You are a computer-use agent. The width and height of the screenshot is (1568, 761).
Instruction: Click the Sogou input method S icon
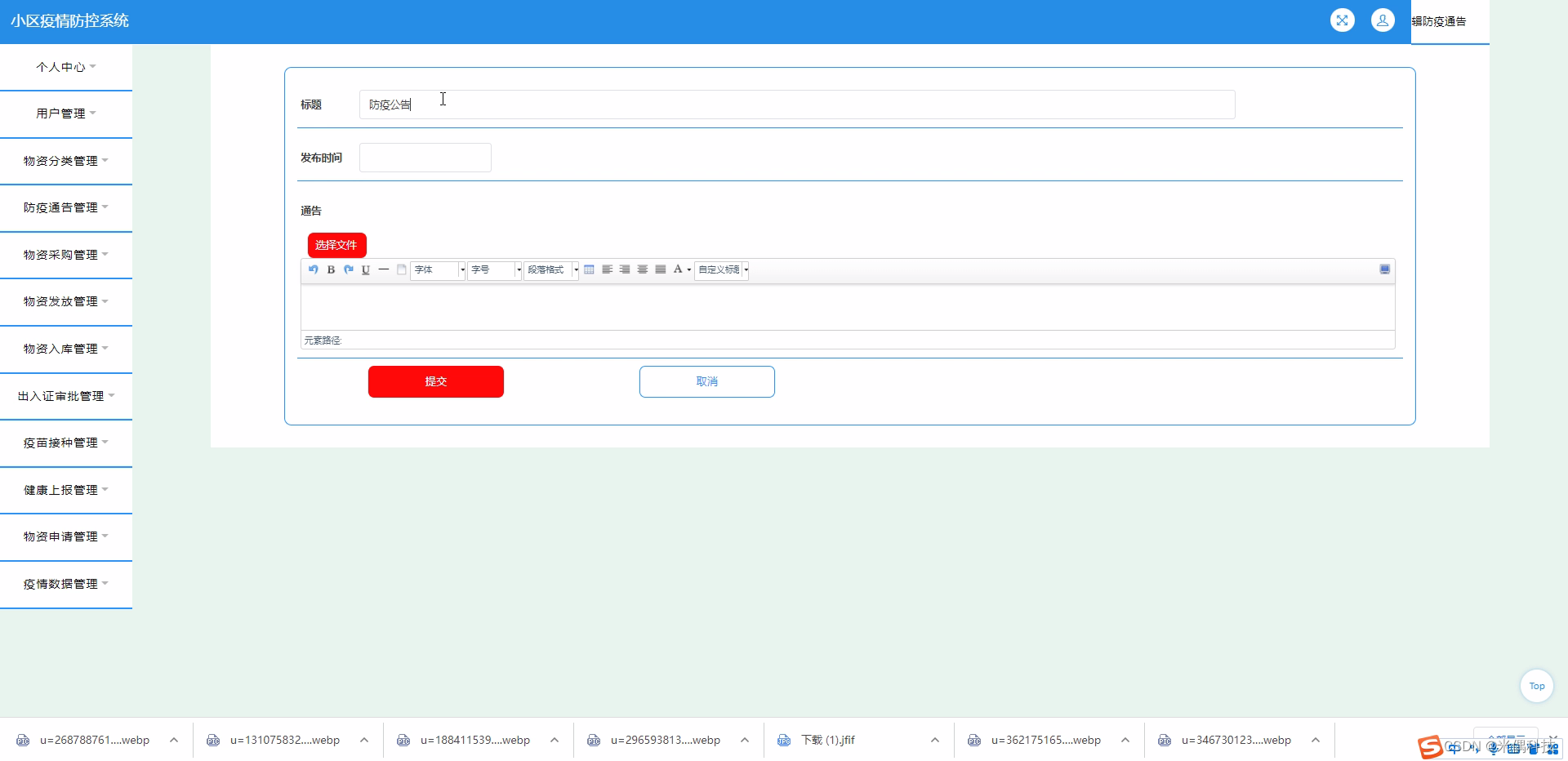pos(1430,747)
